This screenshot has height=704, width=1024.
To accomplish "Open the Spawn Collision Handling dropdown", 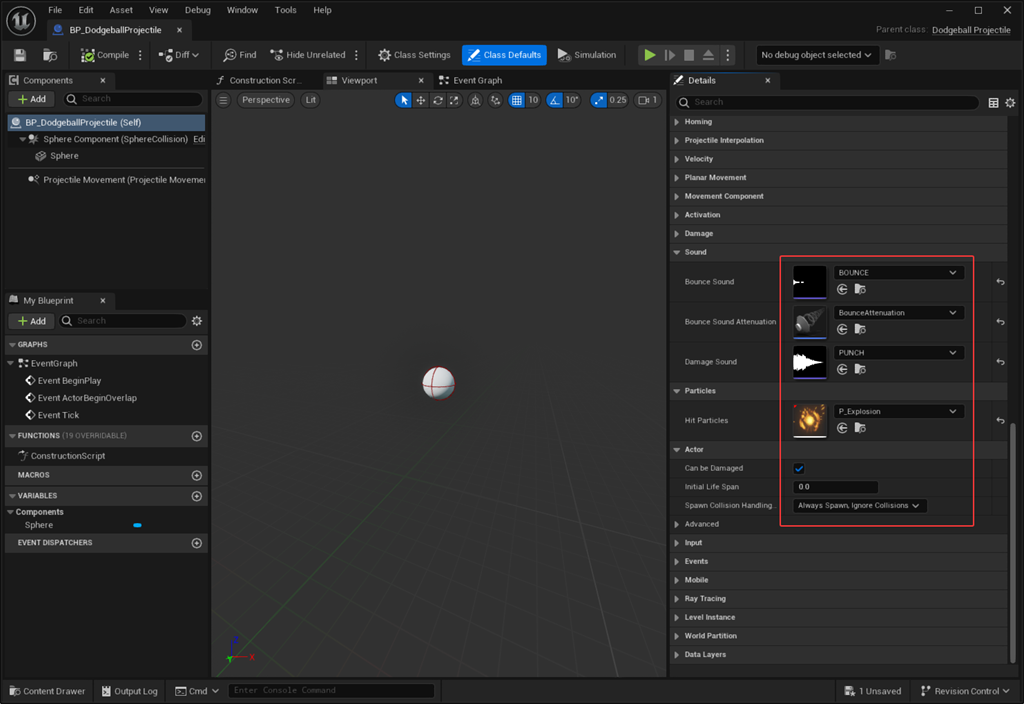I will [859, 506].
